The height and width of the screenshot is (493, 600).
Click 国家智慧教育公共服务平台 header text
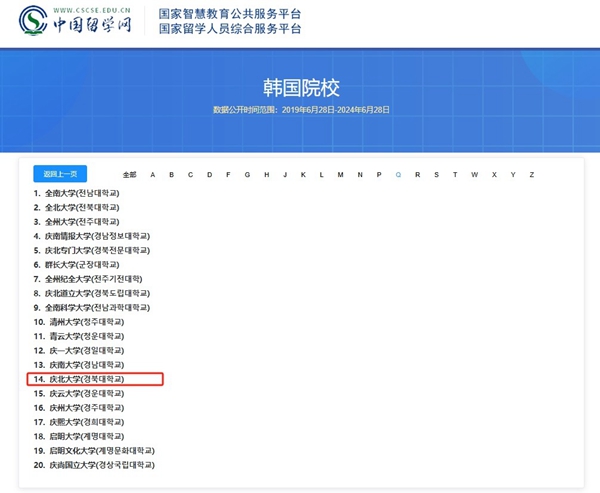tap(230, 14)
